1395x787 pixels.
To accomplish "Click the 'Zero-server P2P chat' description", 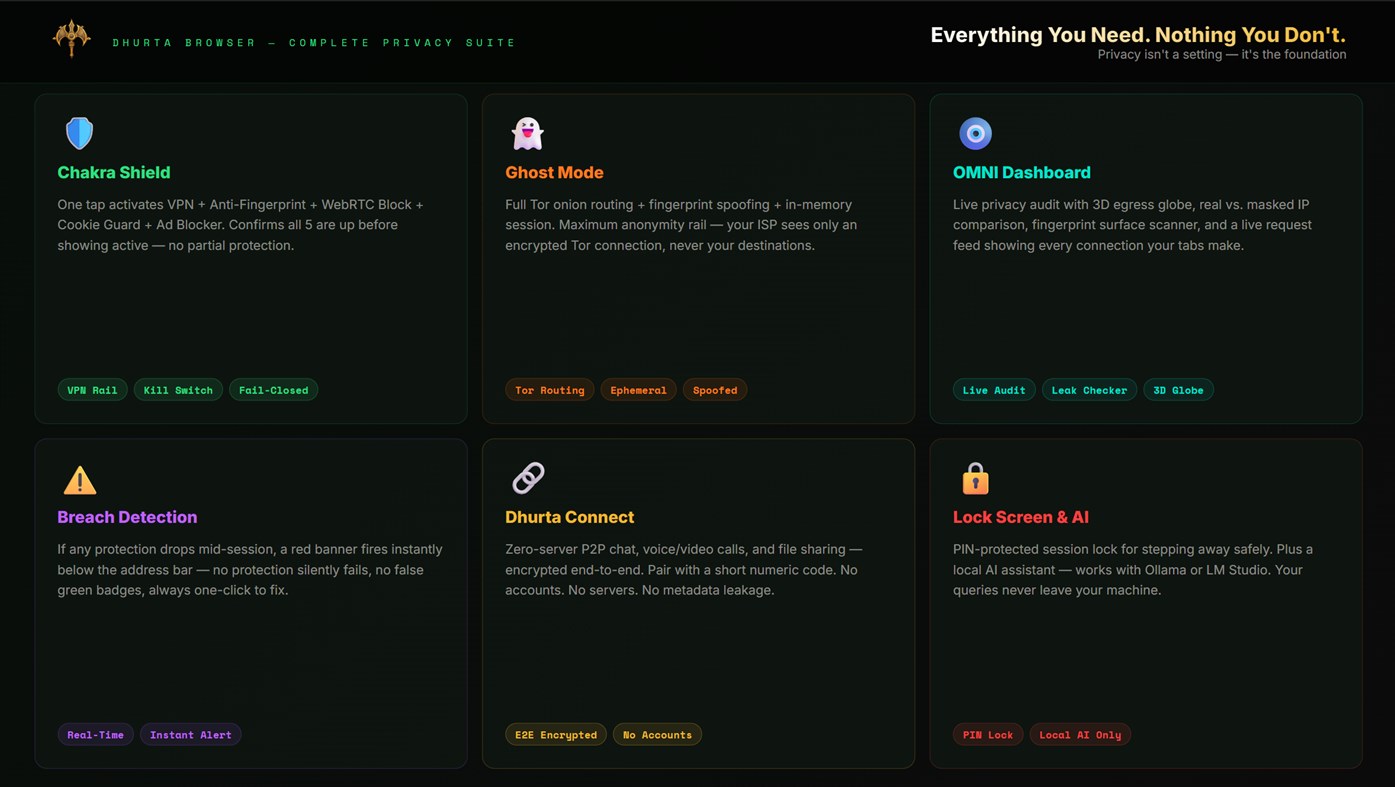I will (684, 570).
